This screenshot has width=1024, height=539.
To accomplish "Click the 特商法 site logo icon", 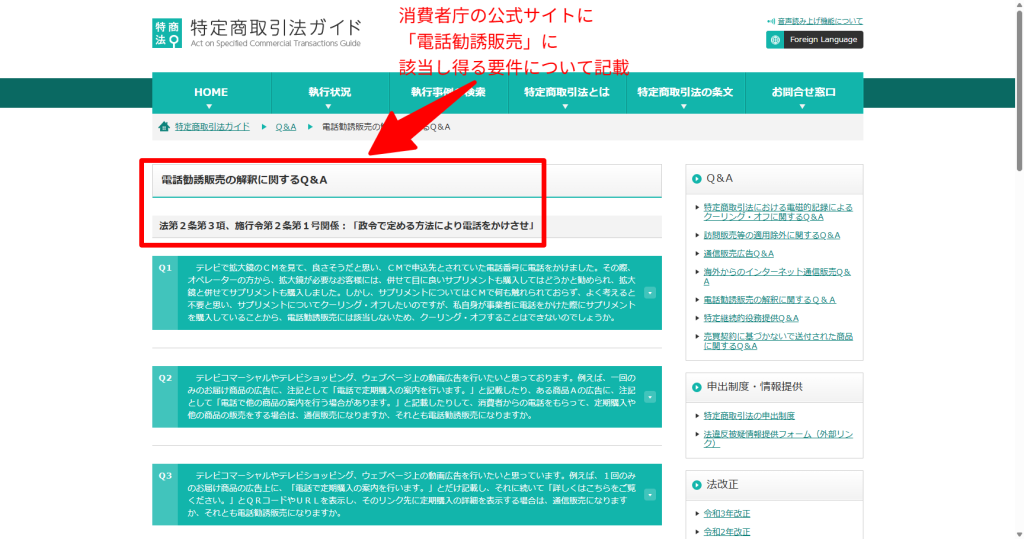I will click(x=167, y=33).
